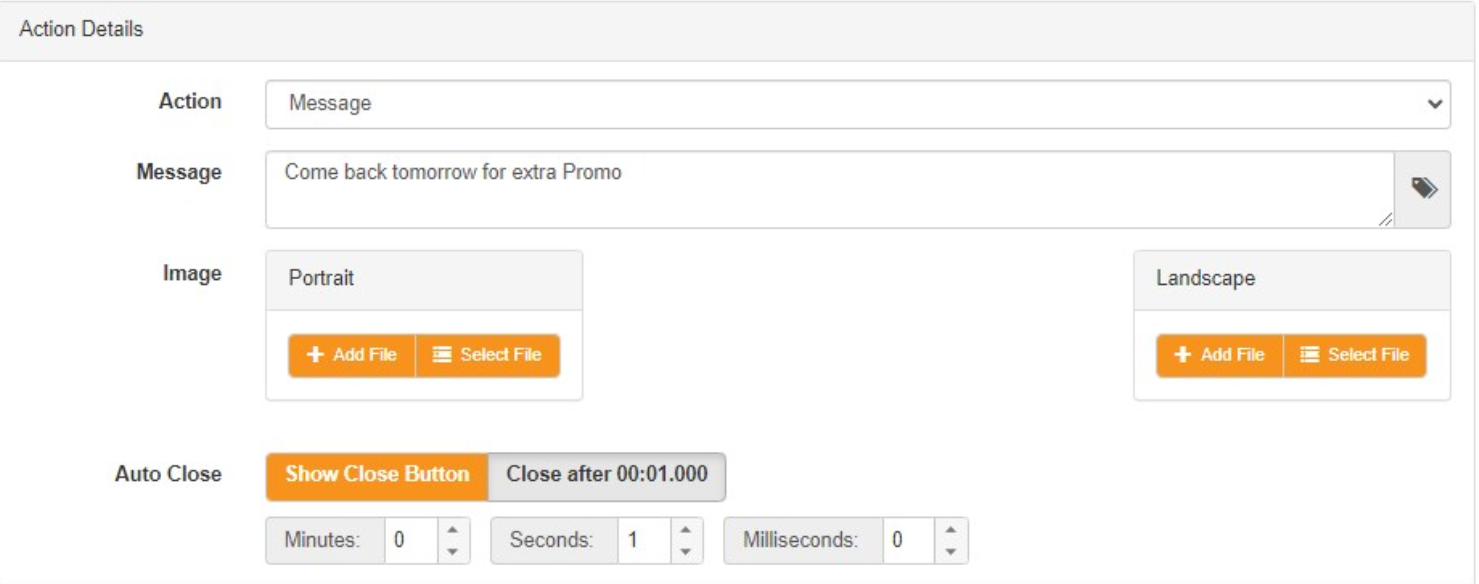Click the Message textarea resize handle

coord(1385,220)
